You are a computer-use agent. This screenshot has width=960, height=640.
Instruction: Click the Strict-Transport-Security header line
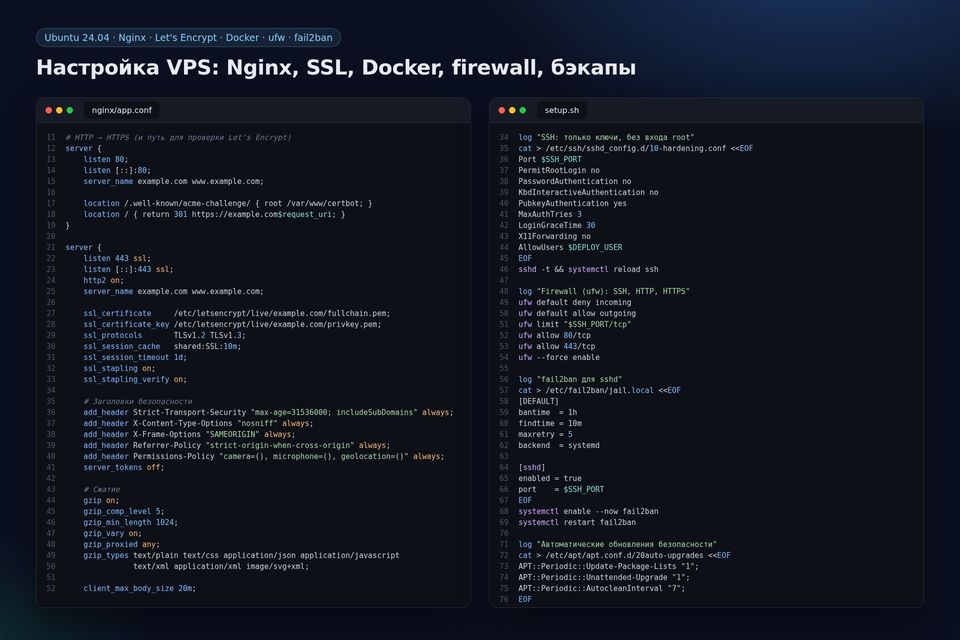268,413
